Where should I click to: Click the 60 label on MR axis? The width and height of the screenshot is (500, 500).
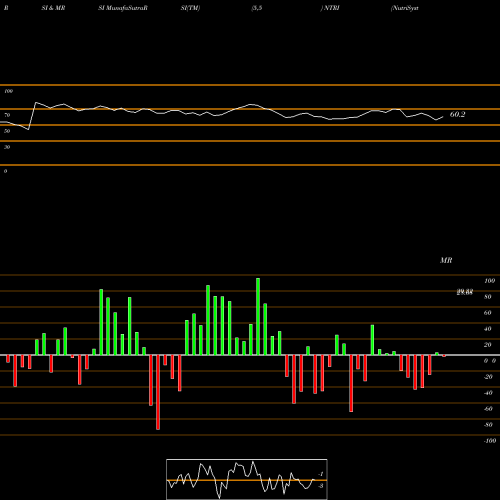[x=488, y=313]
